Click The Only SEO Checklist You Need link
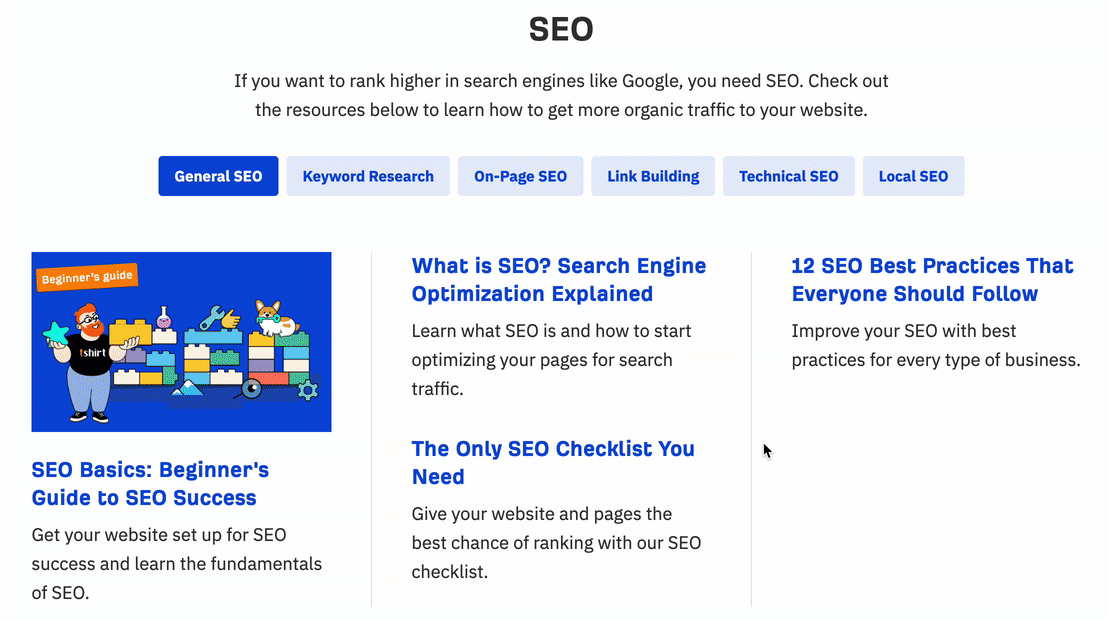Viewport: 1108px width, 620px height. (x=553, y=462)
